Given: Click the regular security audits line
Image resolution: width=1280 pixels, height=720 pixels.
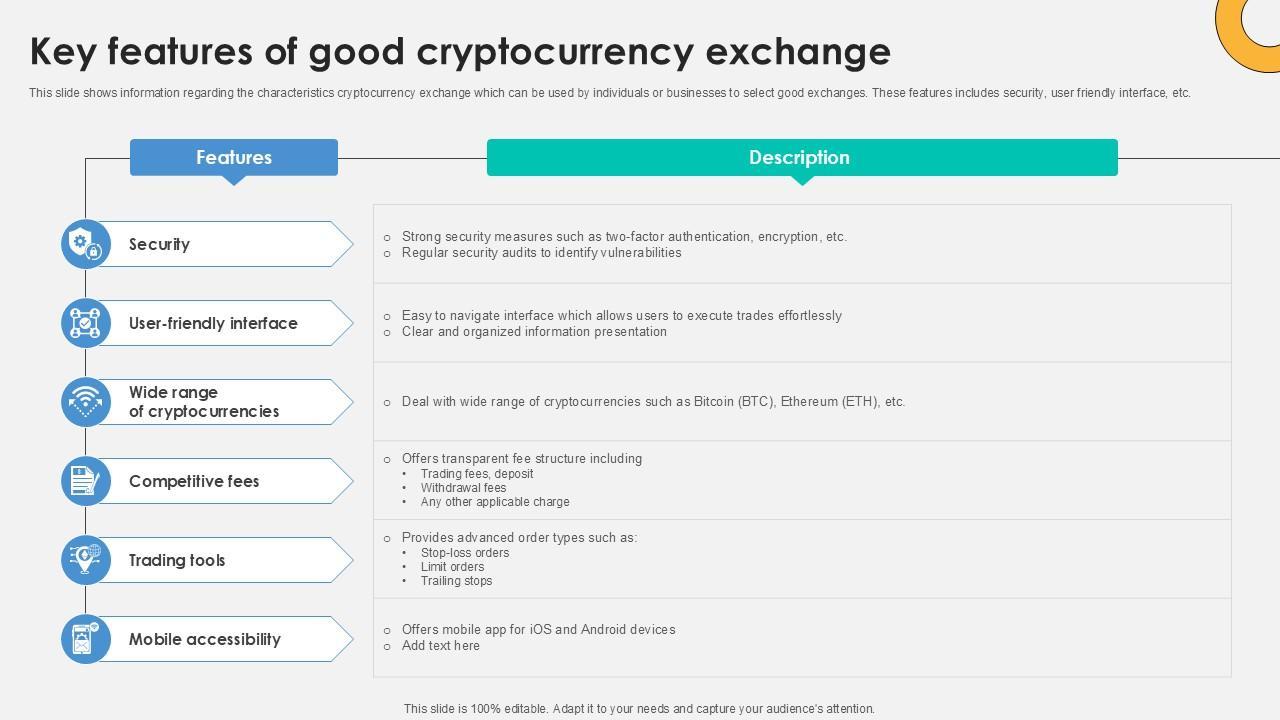Looking at the screenshot, I should point(541,253).
